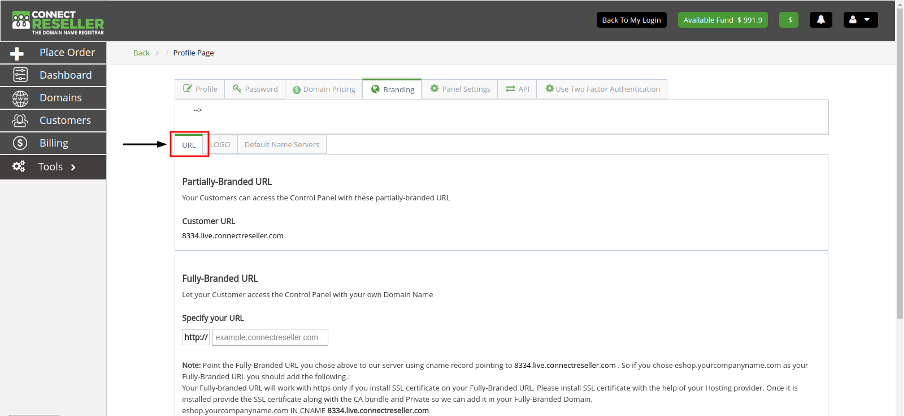Select the URL sub-tab
The height and width of the screenshot is (416, 904).
(189, 145)
